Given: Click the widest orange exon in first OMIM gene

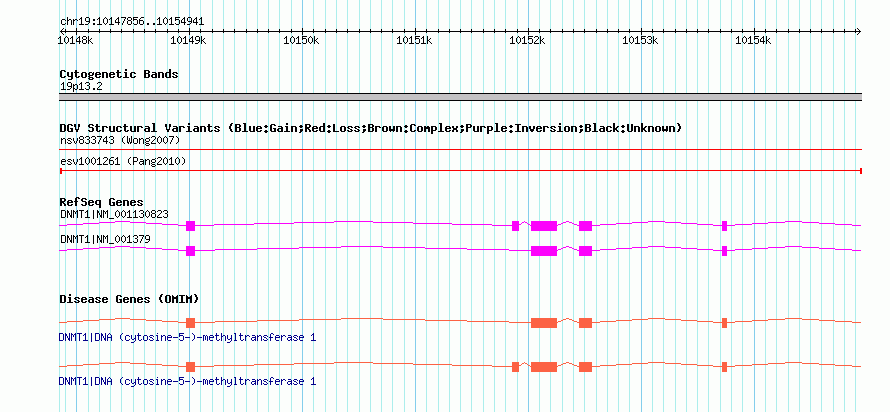Looking at the screenshot, I should point(544,323).
